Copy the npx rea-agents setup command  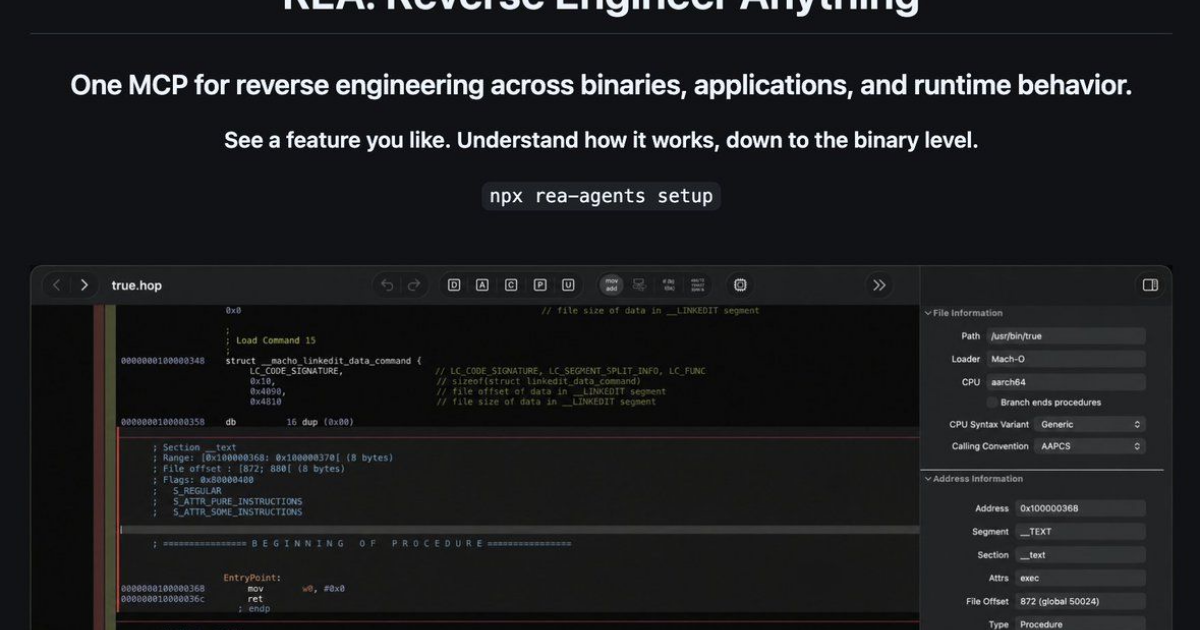click(x=601, y=196)
